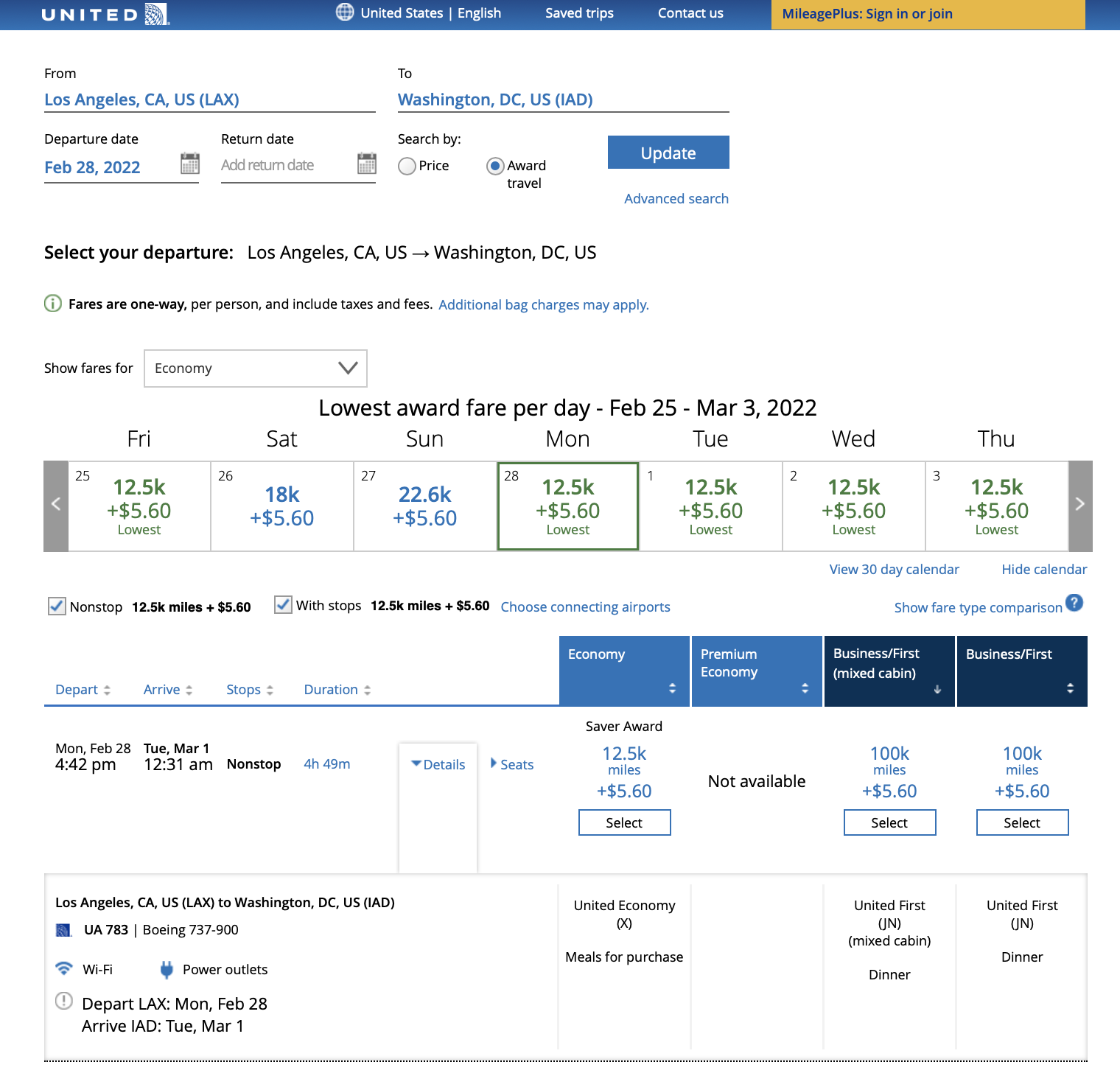Open Advanced search link
This screenshot has height=1073, width=1120.
point(676,198)
